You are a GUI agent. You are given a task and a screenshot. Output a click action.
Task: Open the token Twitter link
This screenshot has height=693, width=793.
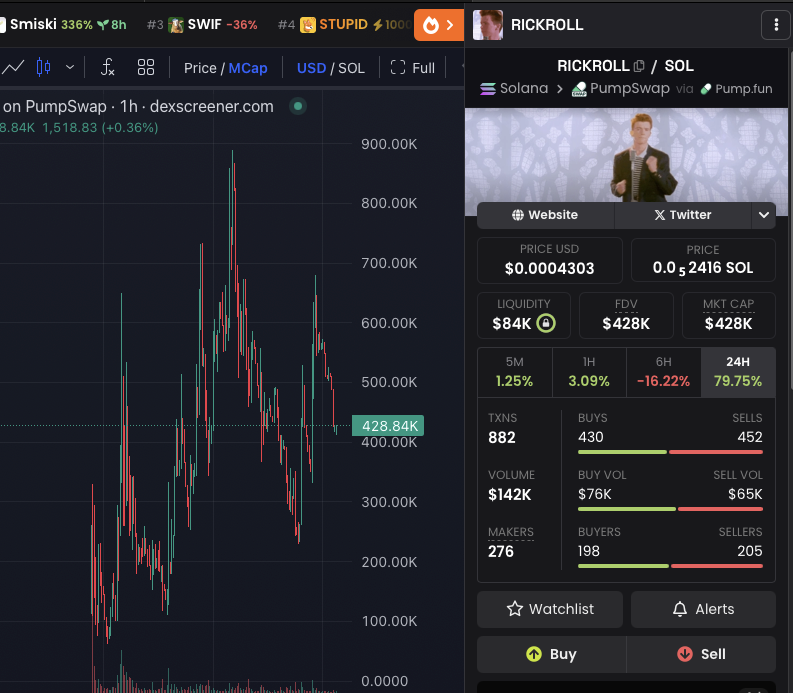pos(683,215)
